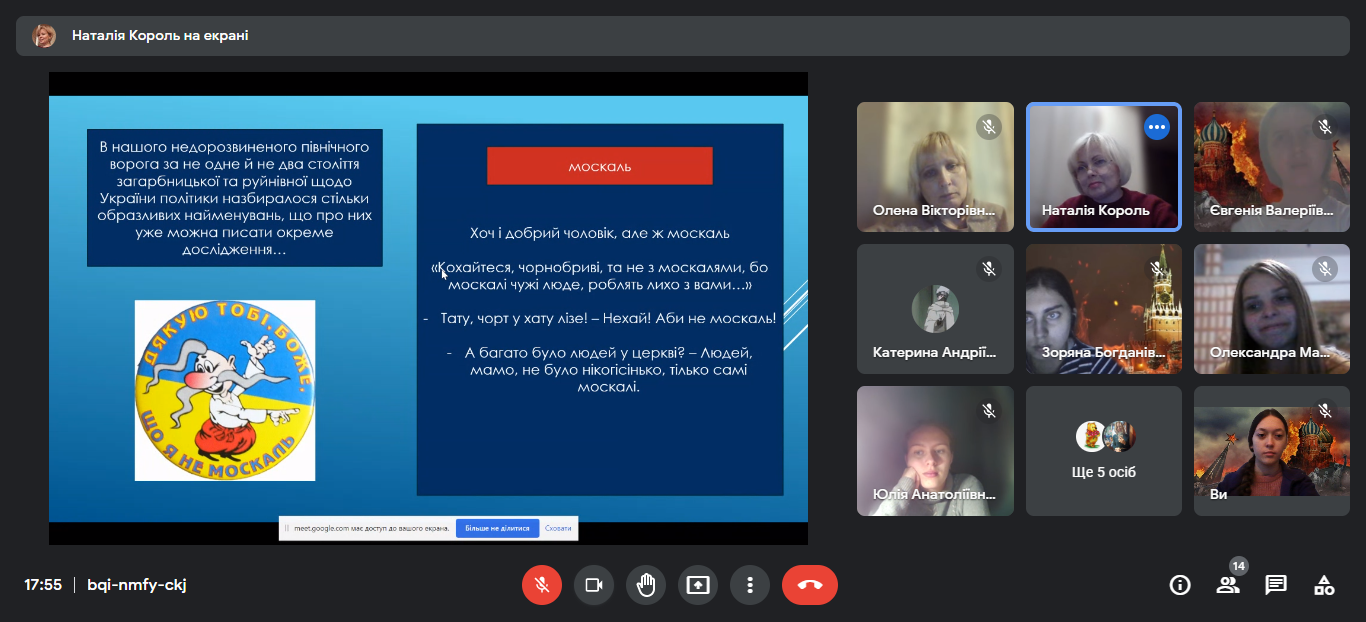Select Зоряна Богданівна video tile

point(1104,309)
